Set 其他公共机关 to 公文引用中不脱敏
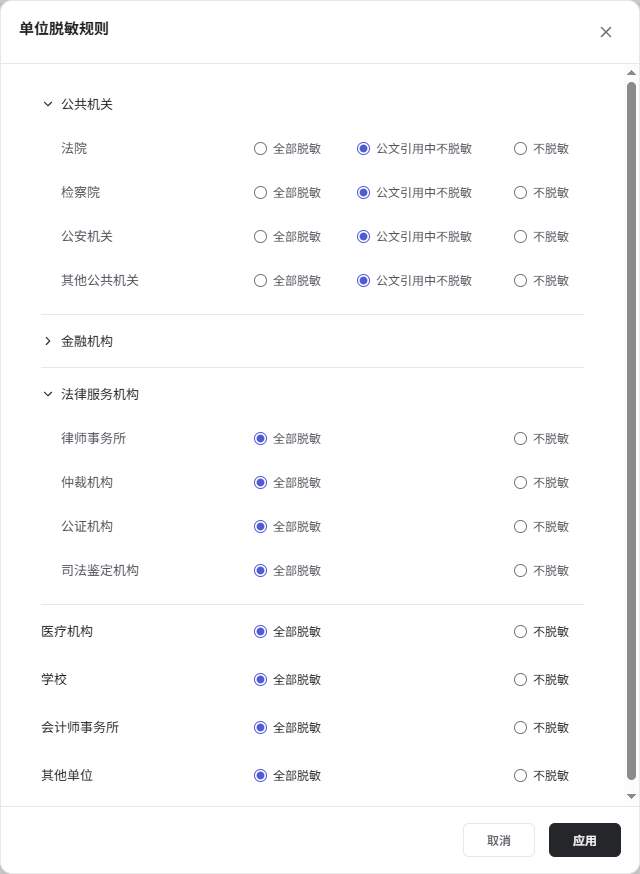Image resolution: width=640 pixels, height=874 pixels. 363,281
